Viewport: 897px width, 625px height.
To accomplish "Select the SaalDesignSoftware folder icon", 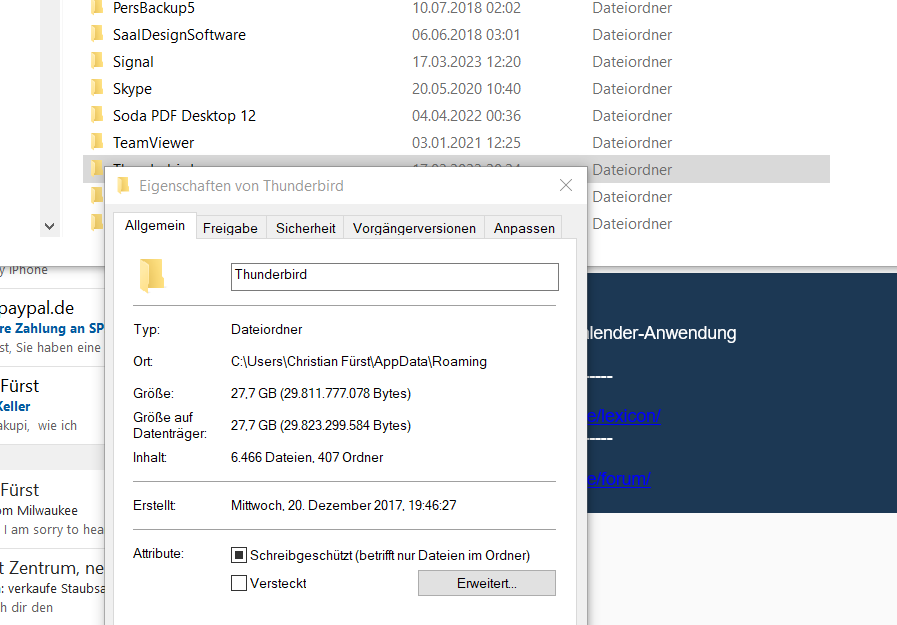I will tap(97, 34).
